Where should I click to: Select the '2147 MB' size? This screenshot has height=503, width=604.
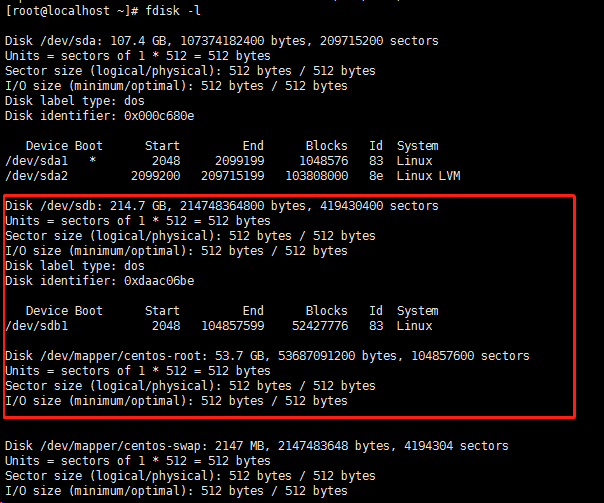coord(240,446)
